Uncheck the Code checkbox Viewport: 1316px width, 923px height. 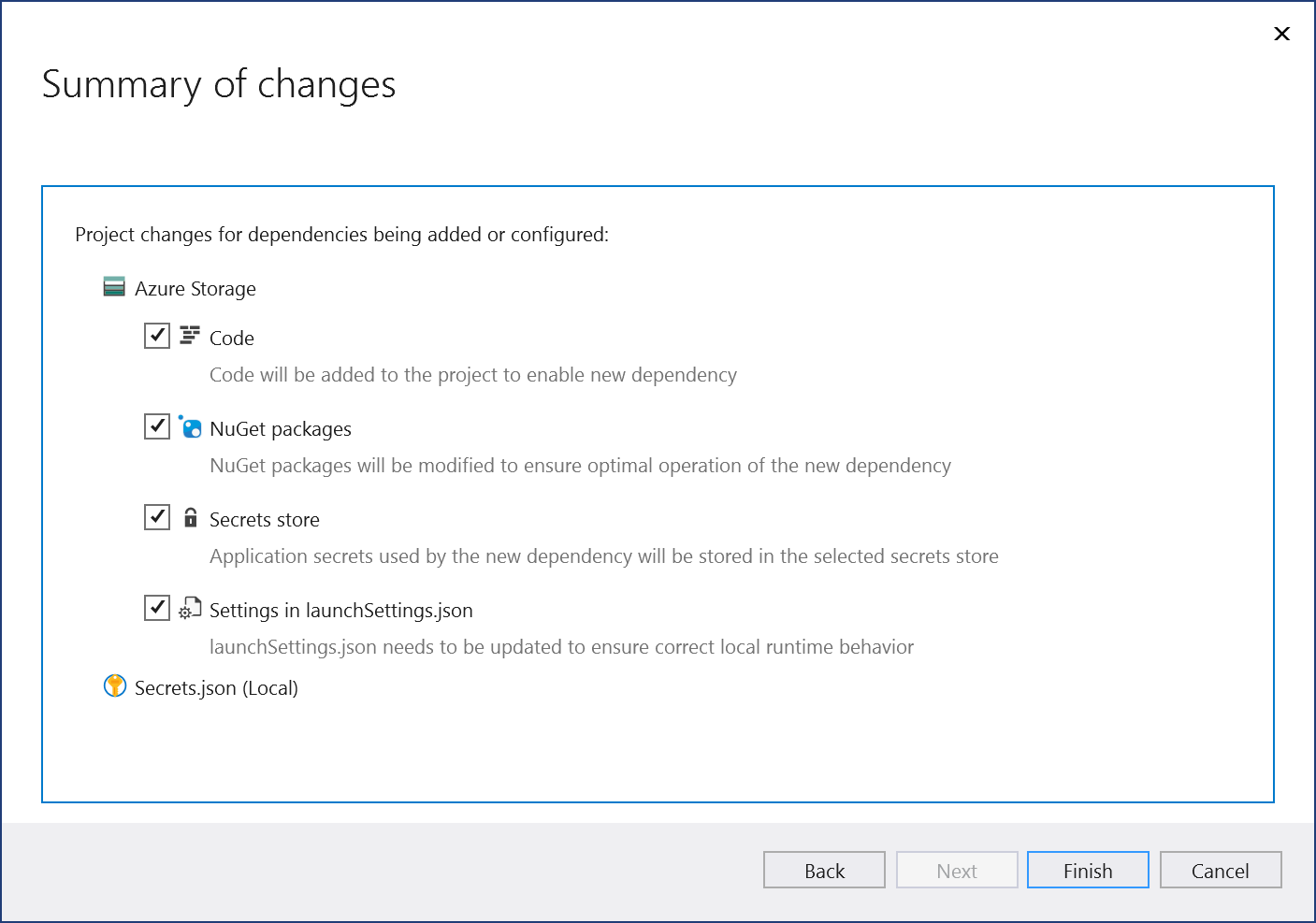(x=157, y=336)
